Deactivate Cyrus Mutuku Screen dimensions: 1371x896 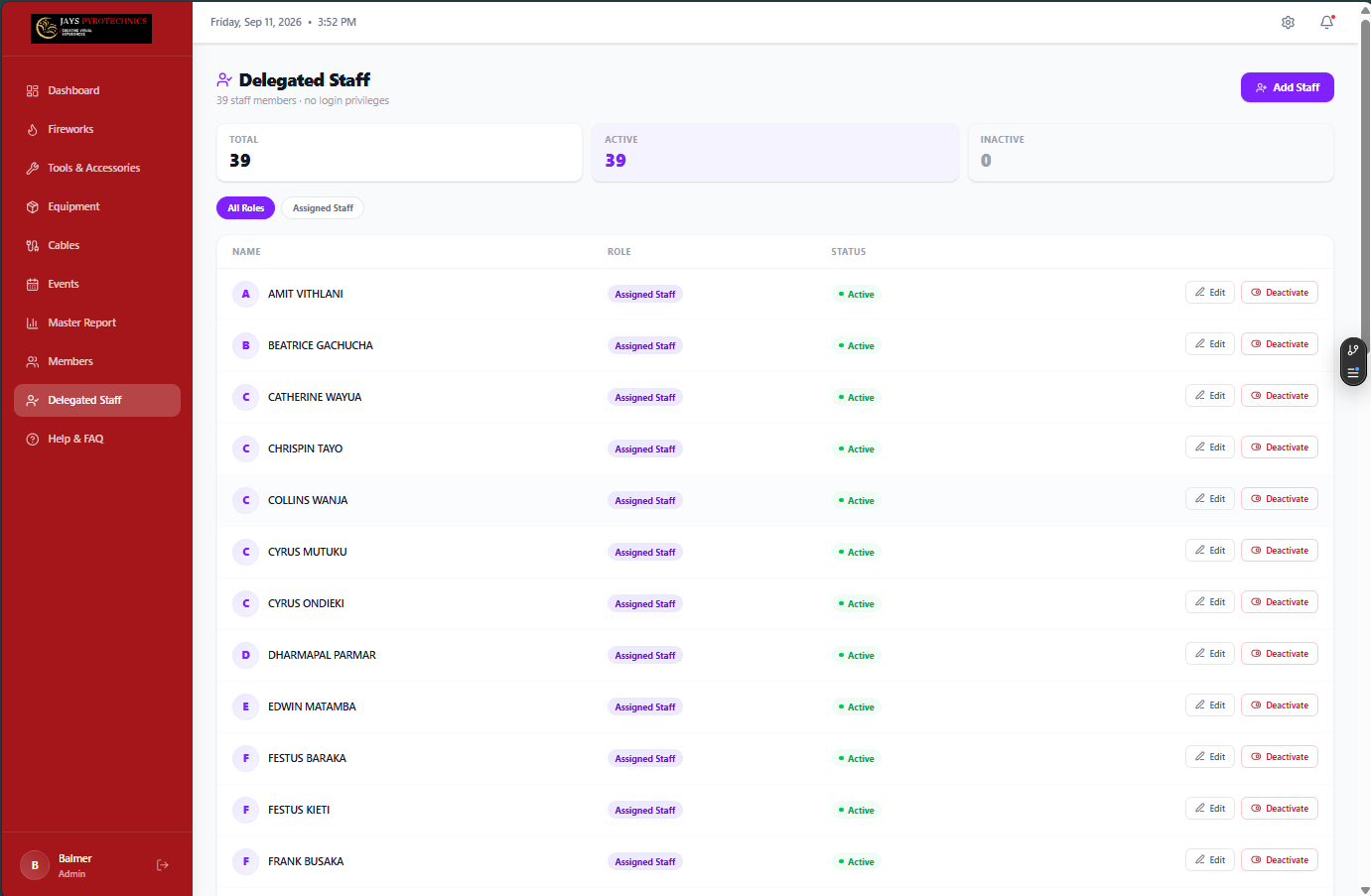click(x=1280, y=551)
